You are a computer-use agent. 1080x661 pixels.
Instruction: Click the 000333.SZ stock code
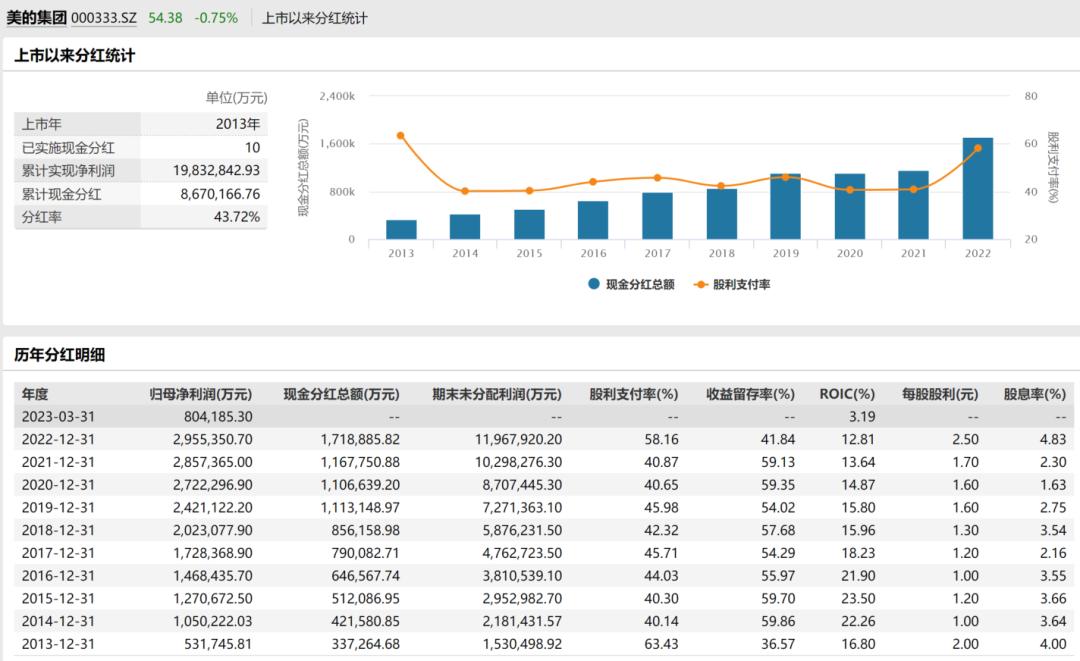[104, 18]
